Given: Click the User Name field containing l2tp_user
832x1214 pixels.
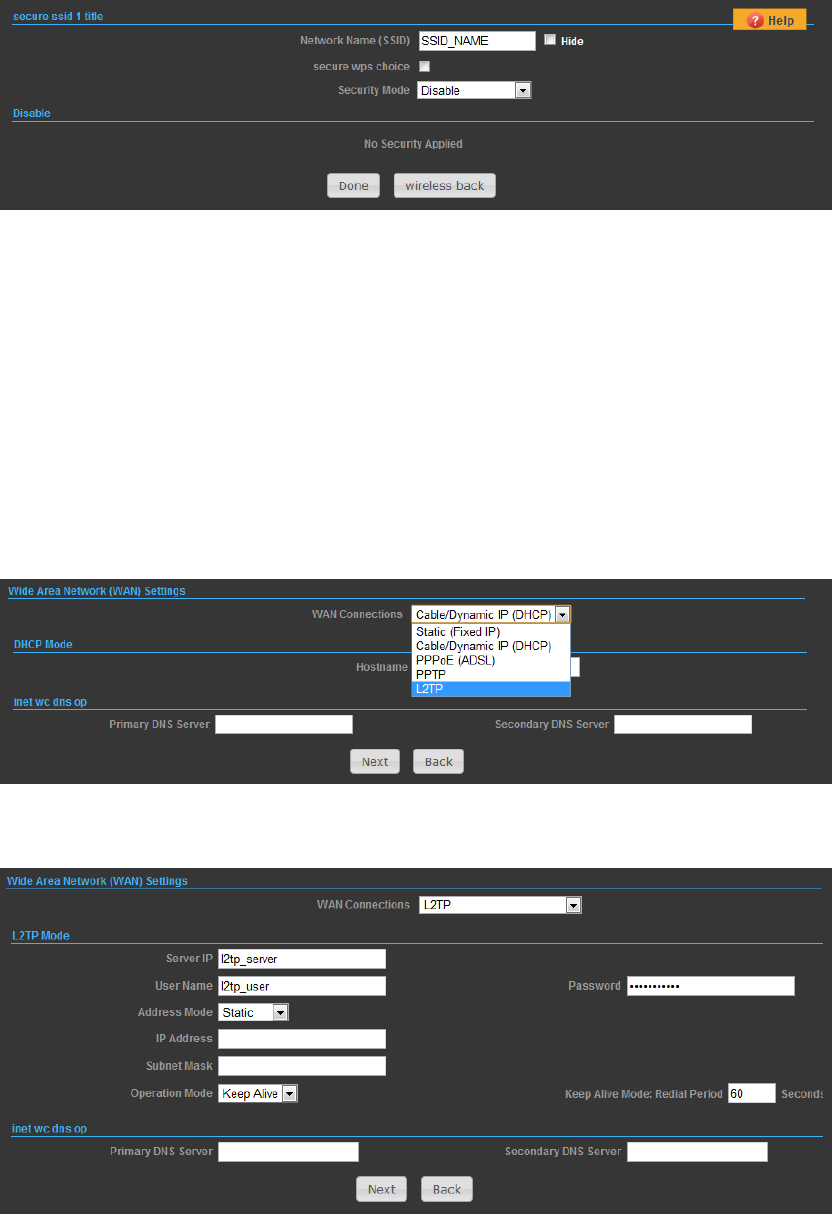Looking at the screenshot, I should point(302,986).
